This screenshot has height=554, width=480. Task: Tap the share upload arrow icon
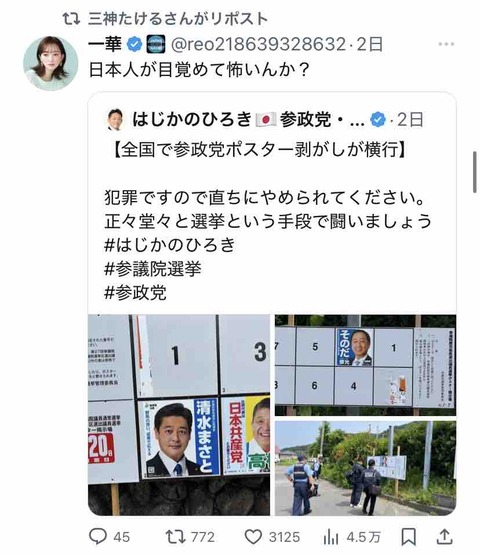445,536
